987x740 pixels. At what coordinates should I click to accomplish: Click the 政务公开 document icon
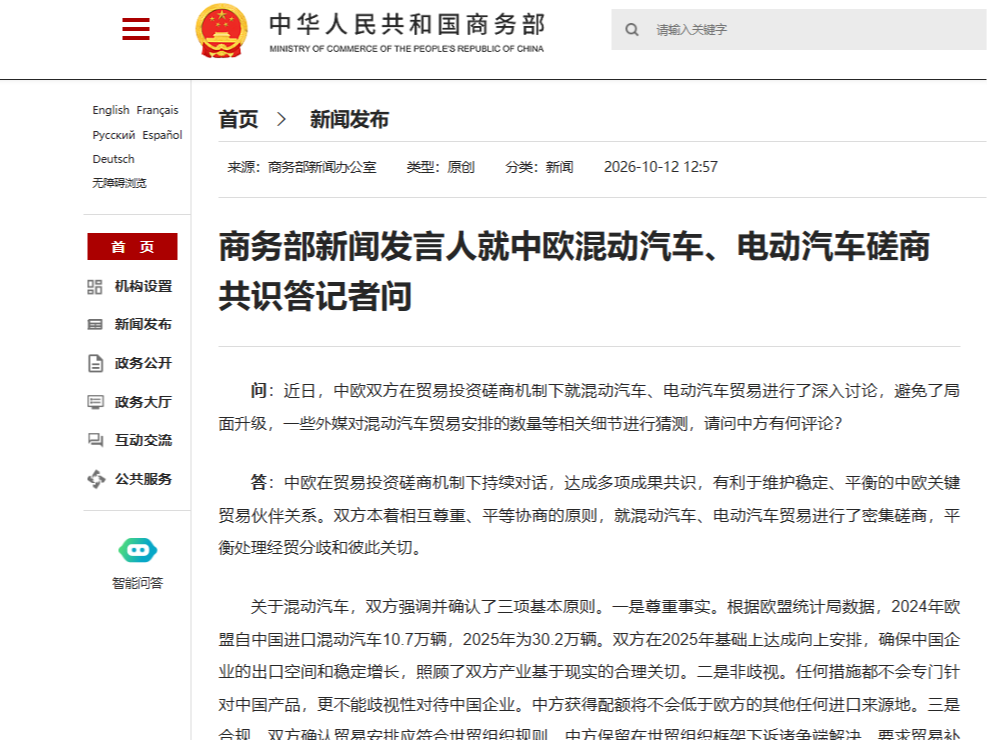click(x=95, y=363)
